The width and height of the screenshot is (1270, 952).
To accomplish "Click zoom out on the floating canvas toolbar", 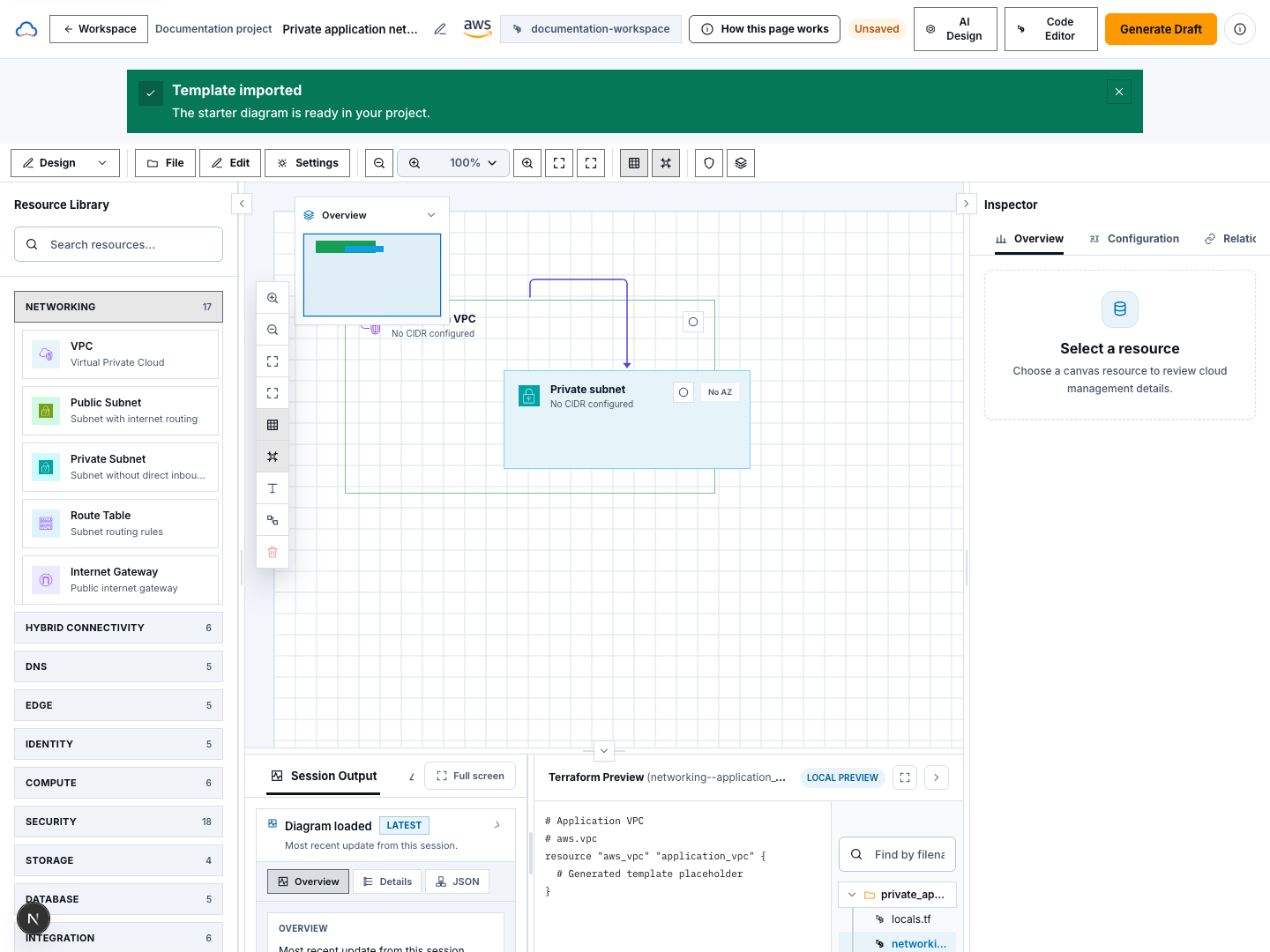I will tap(273, 330).
